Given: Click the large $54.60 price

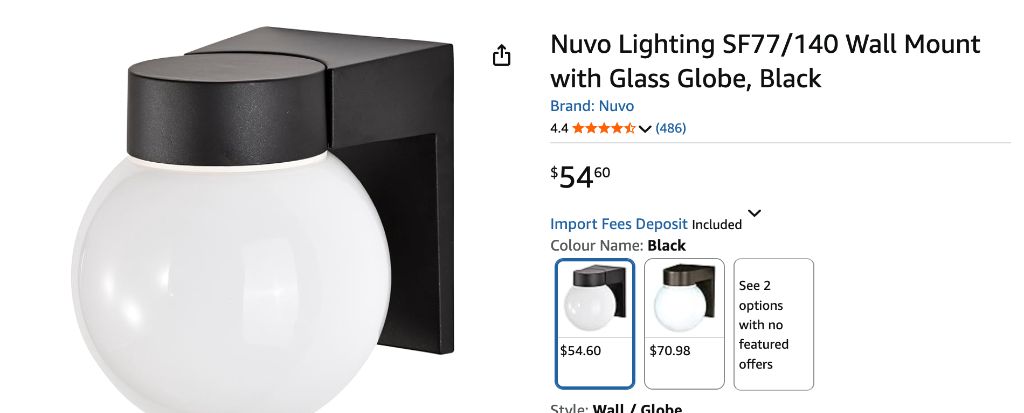Looking at the screenshot, I should coord(581,177).
